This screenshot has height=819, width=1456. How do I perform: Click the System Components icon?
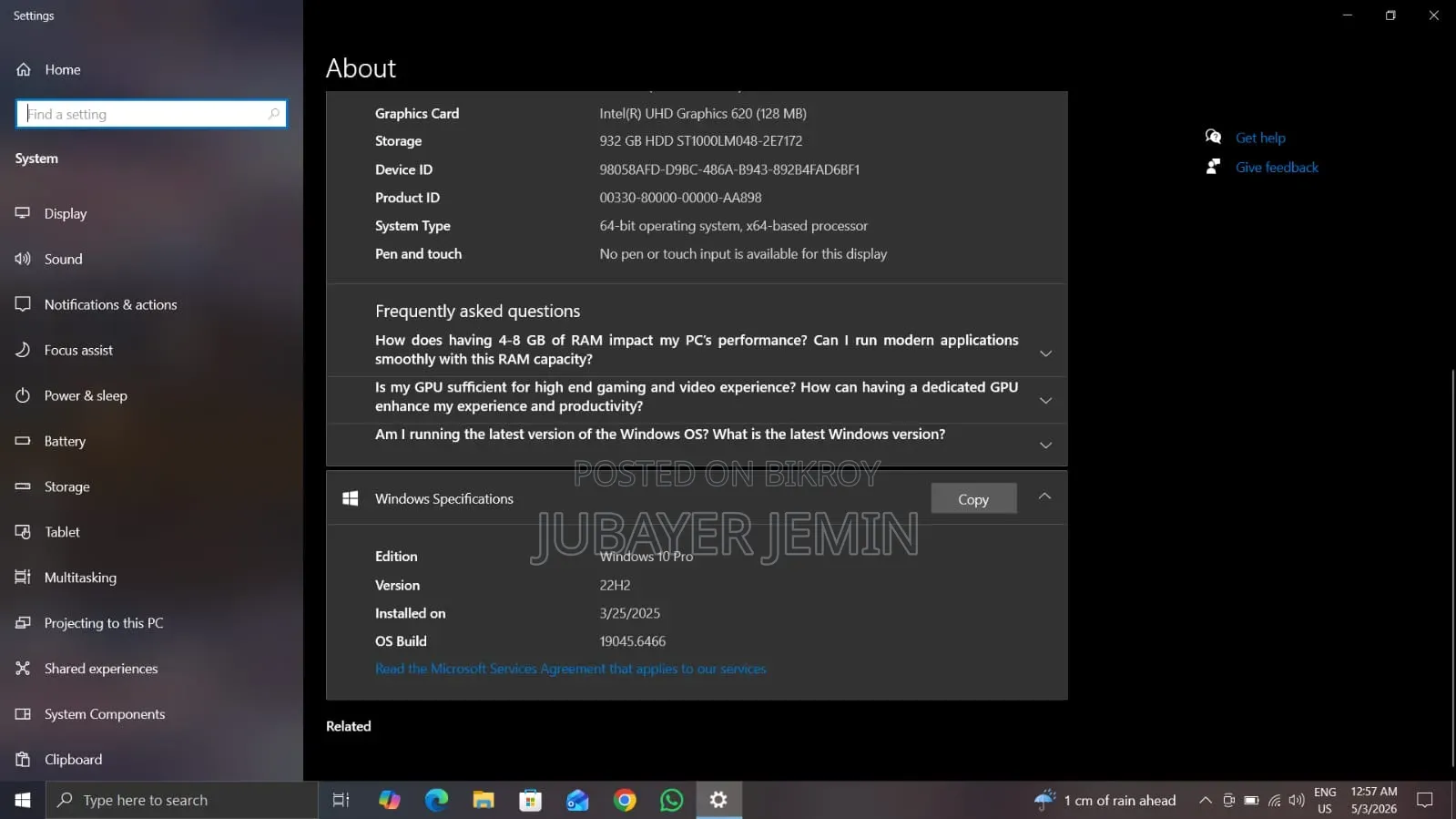(23, 714)
